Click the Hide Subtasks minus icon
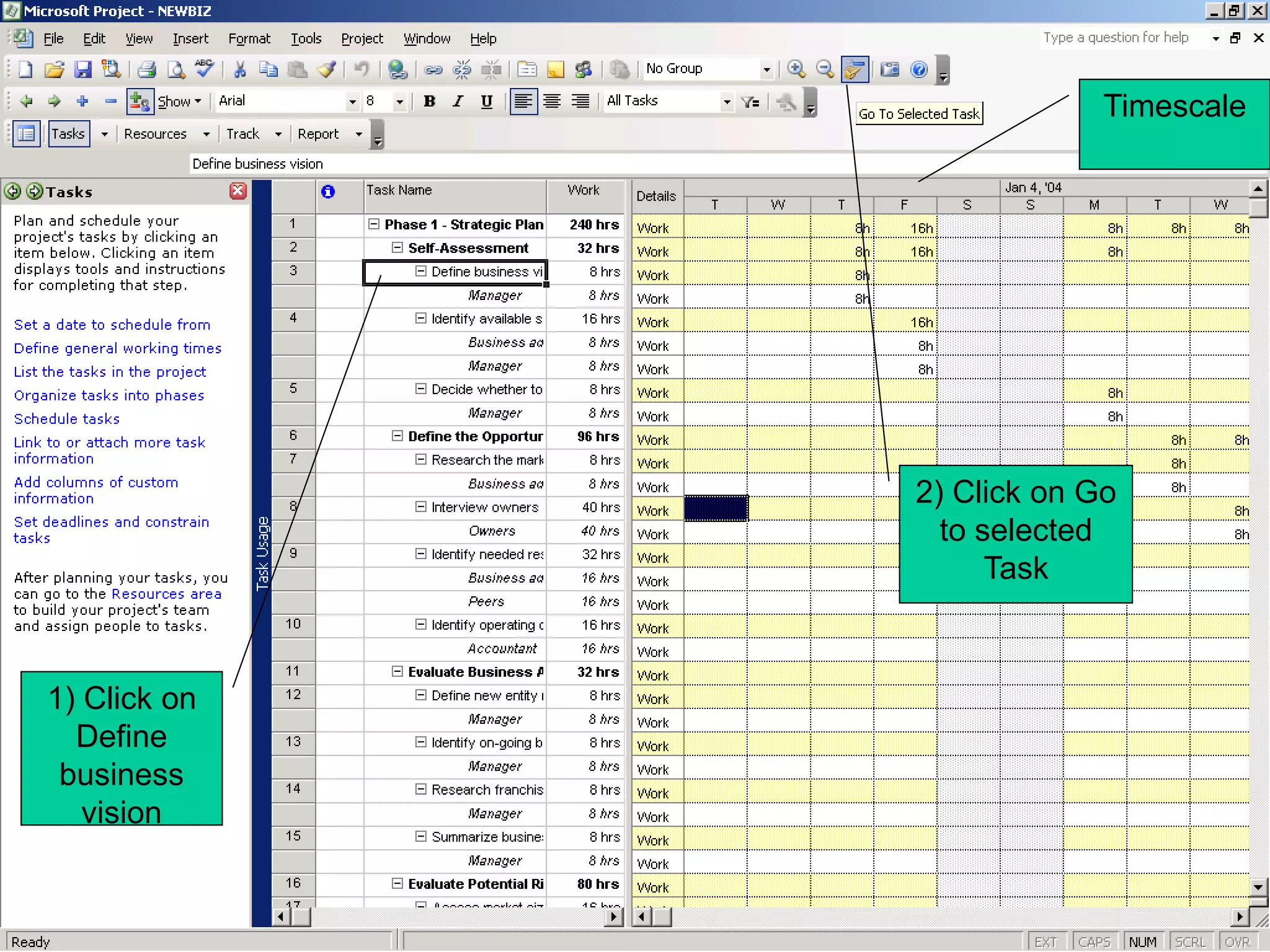The image size is (1270, 952). point(111,101)
